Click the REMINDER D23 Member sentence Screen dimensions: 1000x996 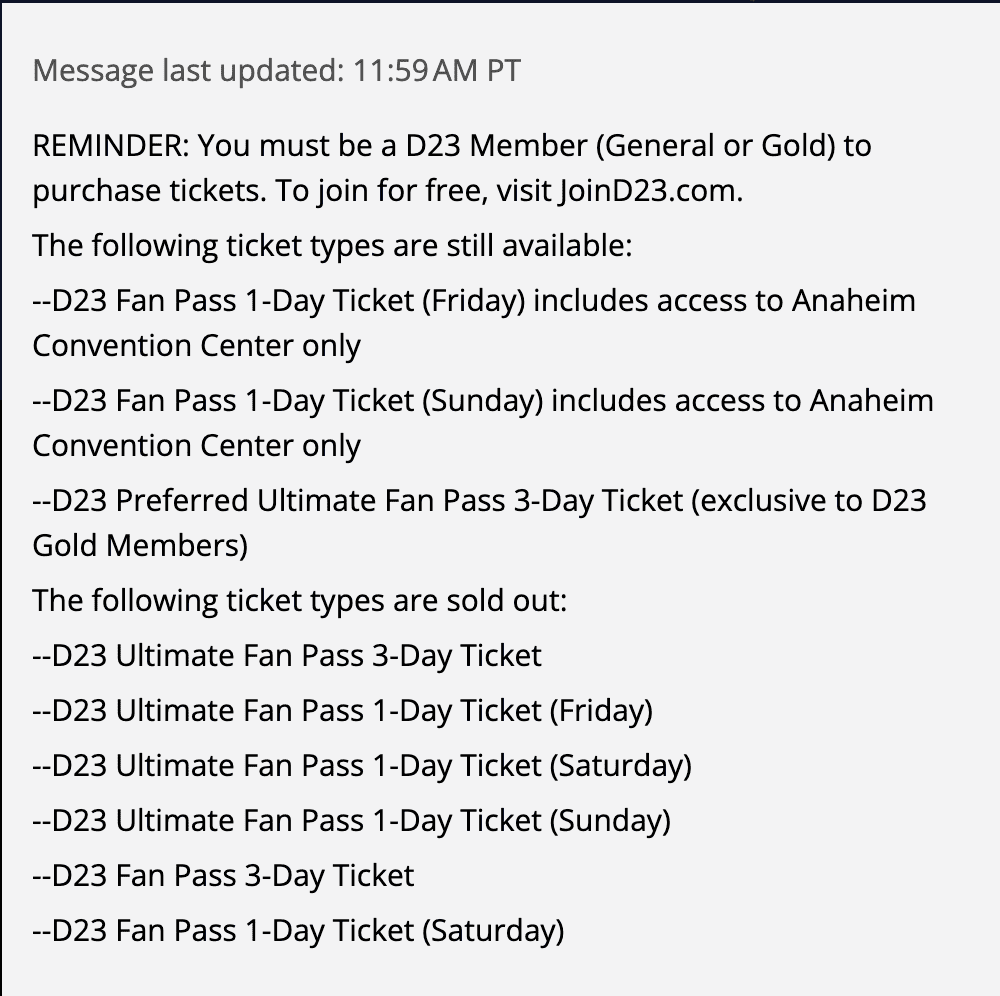[452, 168]
